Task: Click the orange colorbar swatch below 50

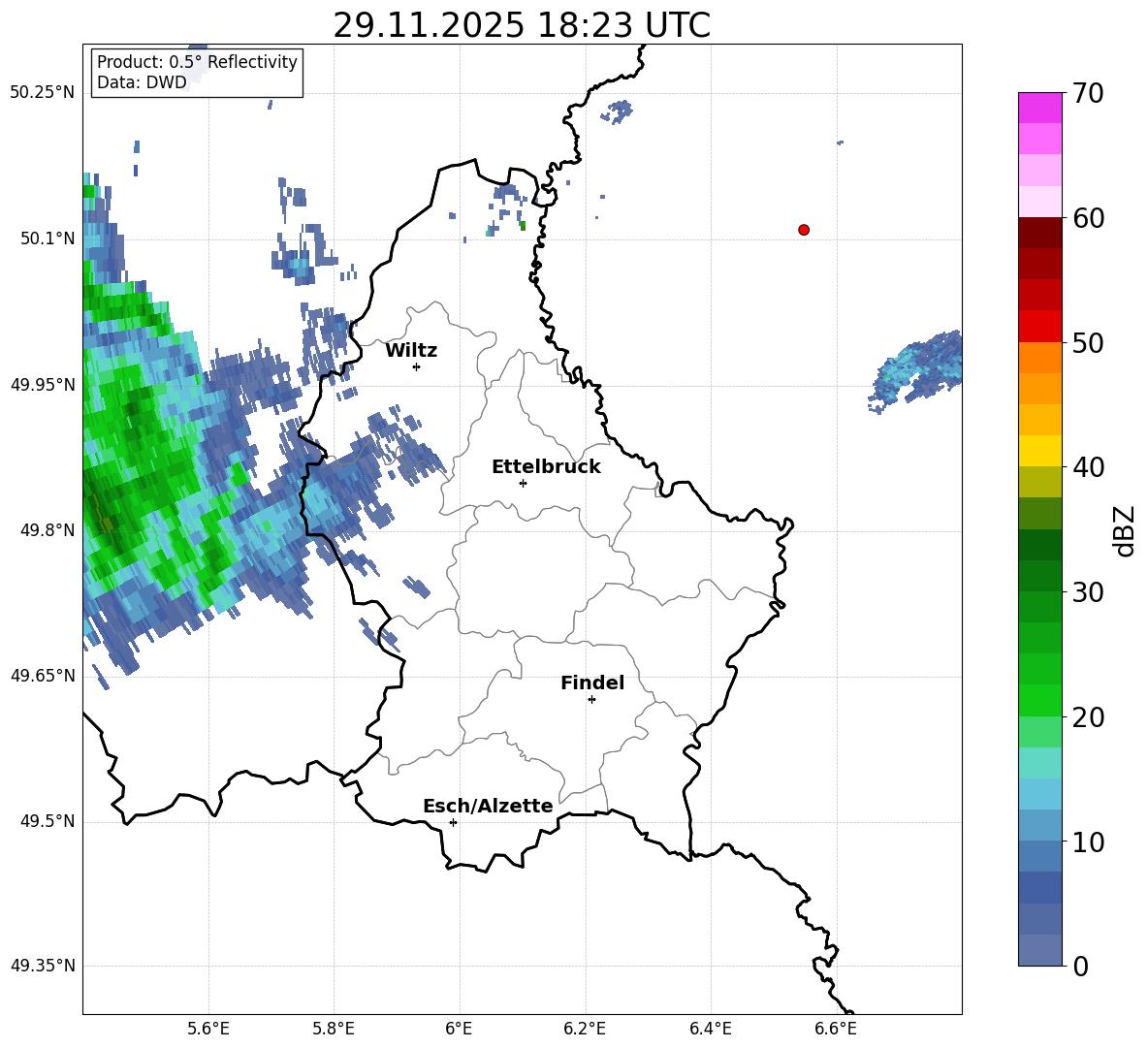Action: pos(1040,358)
